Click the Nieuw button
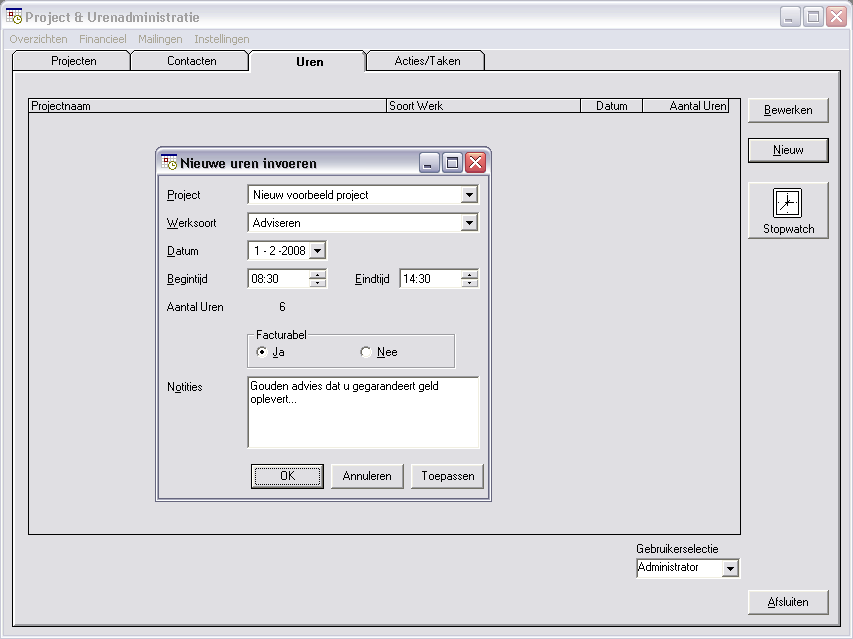Image resolution: width=853 pixels, height=639 pixels. pyautogui.click(x=788, y=150)
